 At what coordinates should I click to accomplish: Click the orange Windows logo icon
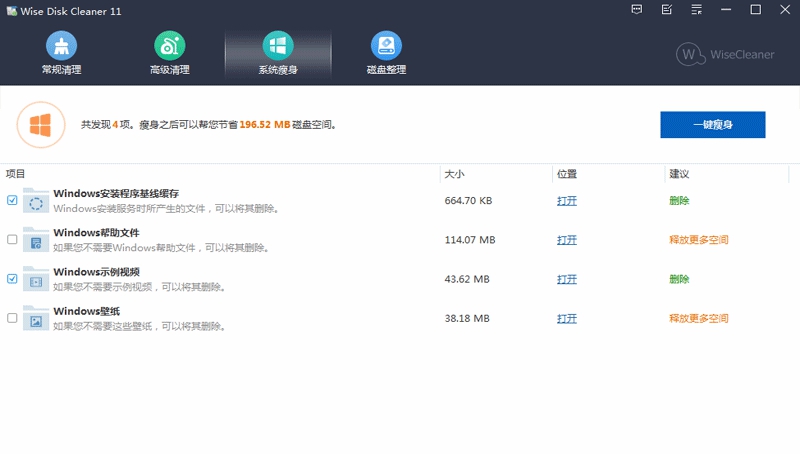coord(41,125)
